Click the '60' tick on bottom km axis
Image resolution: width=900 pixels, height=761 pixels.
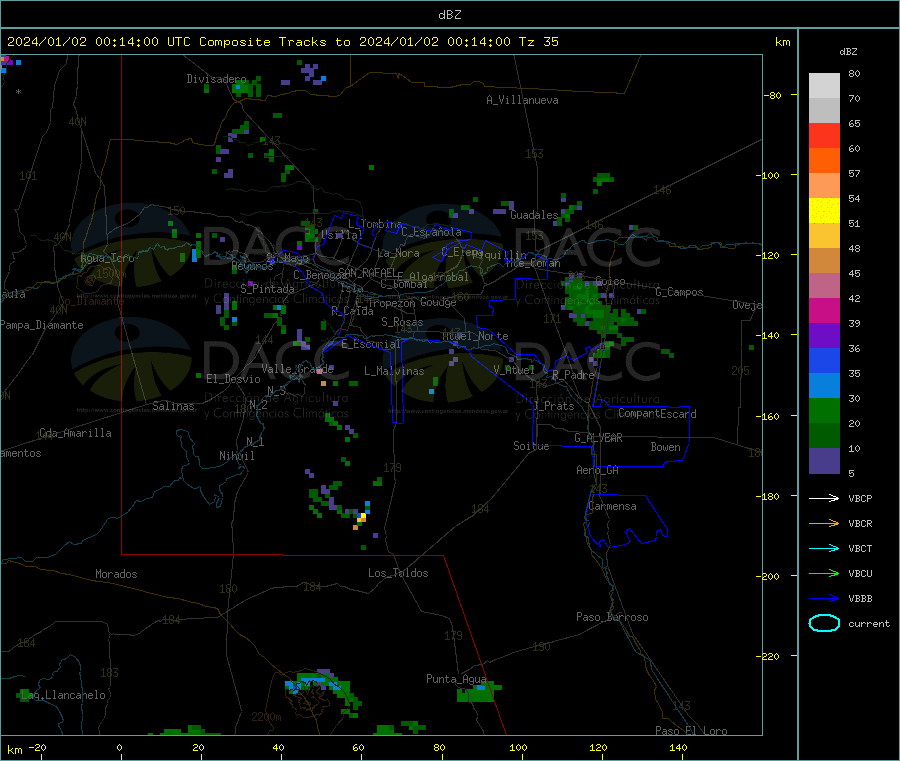point(358,747)
